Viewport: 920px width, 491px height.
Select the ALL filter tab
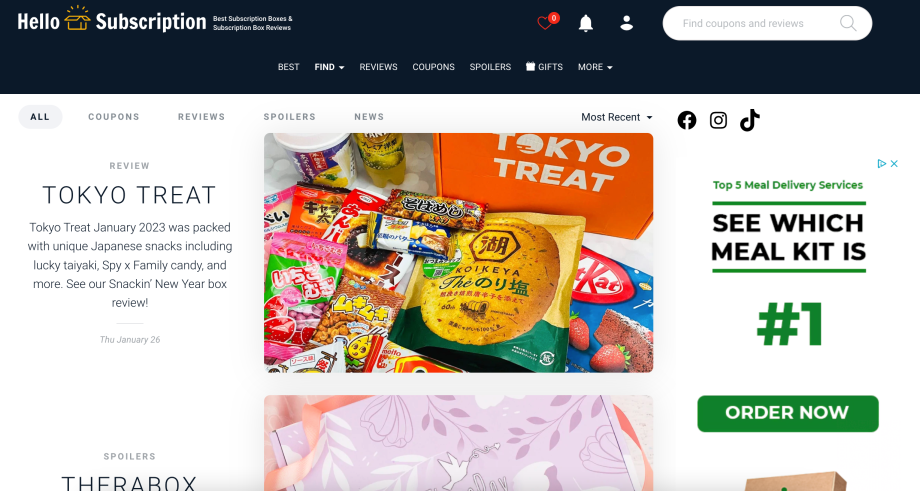pos(40,117)
